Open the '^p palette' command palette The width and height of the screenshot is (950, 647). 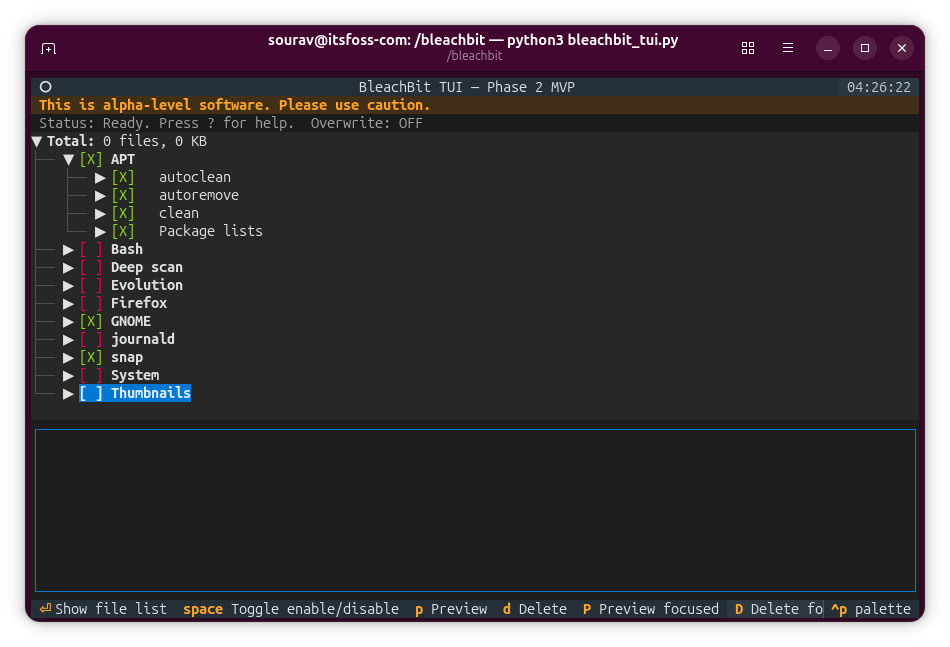871,609
